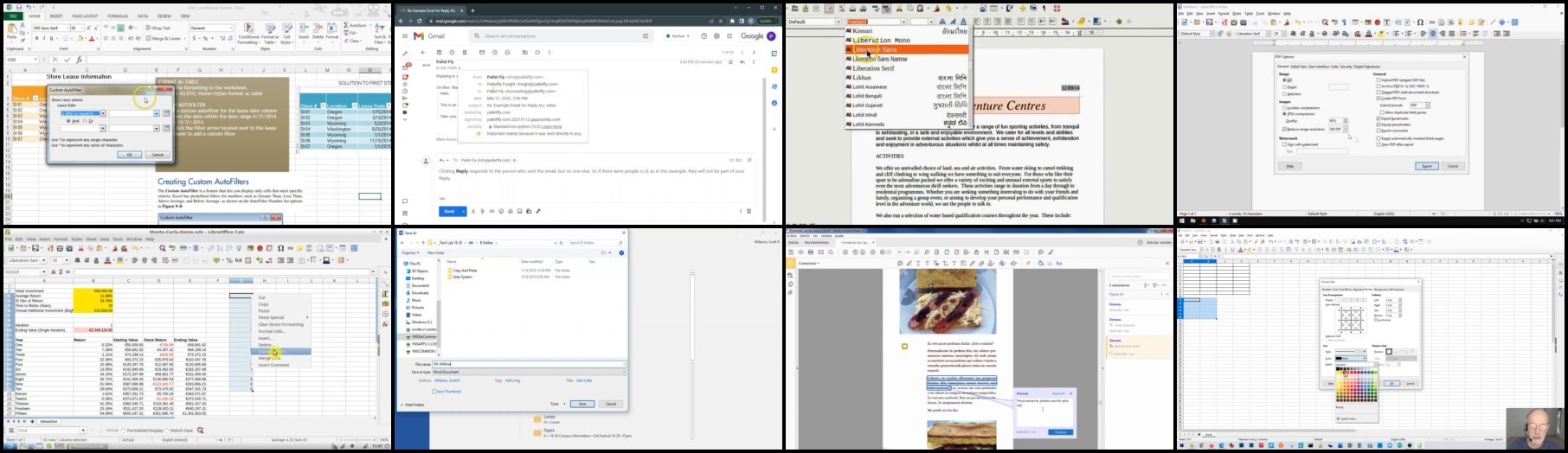Click Hide Folders in Save As dialog
Screen dimensions: 1568x453
click(412, 405)
